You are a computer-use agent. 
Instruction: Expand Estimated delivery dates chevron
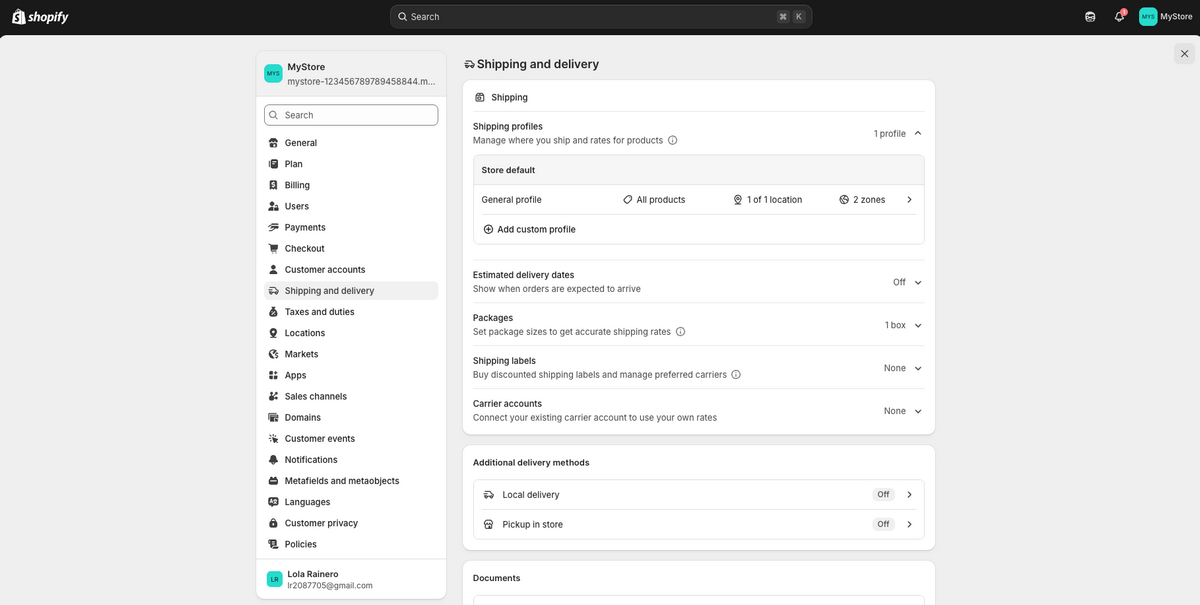tap(918, 282)
